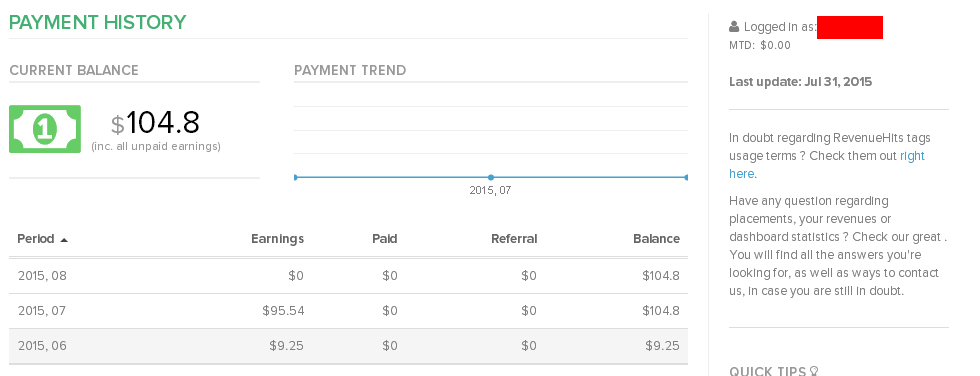
Task: Click the red redacted username box
Action: coord(849,27)
